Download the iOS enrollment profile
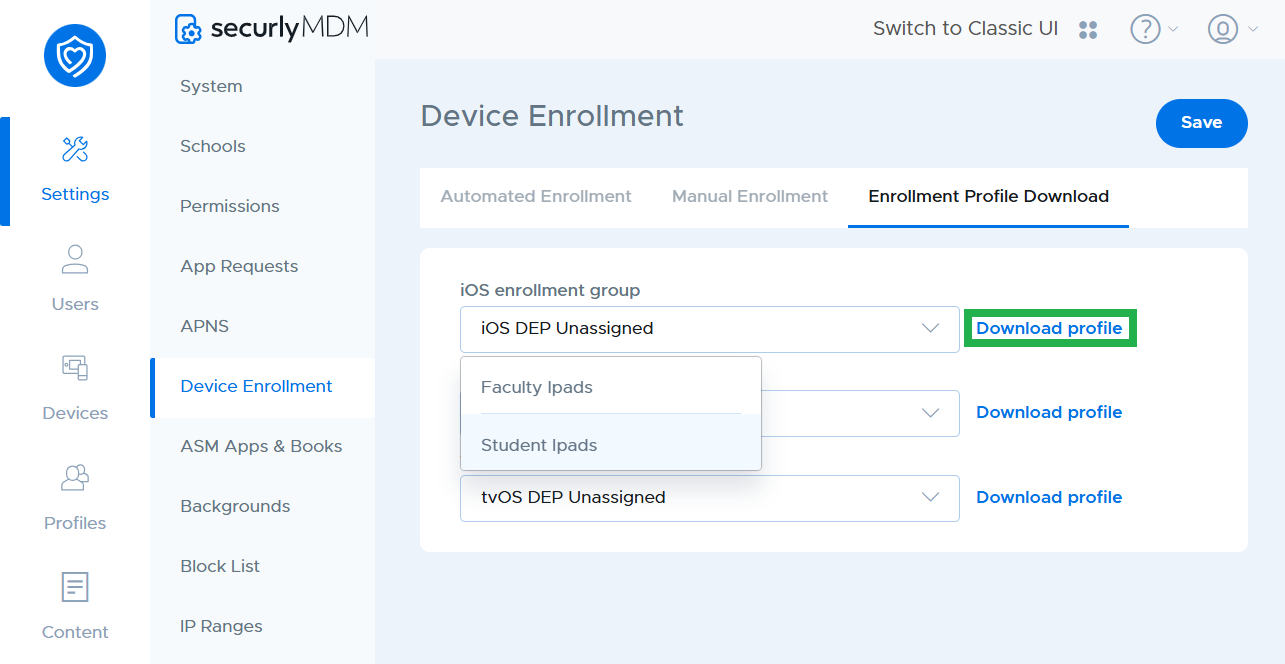The height and width of the screenshot is (664, 1285). (x=1049, y=328)
